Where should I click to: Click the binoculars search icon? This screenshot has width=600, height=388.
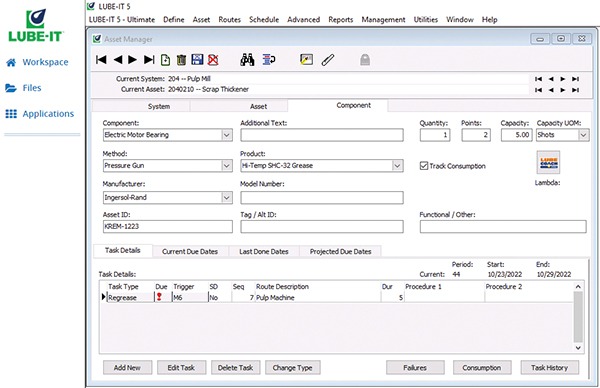click(x=247, y=60)
